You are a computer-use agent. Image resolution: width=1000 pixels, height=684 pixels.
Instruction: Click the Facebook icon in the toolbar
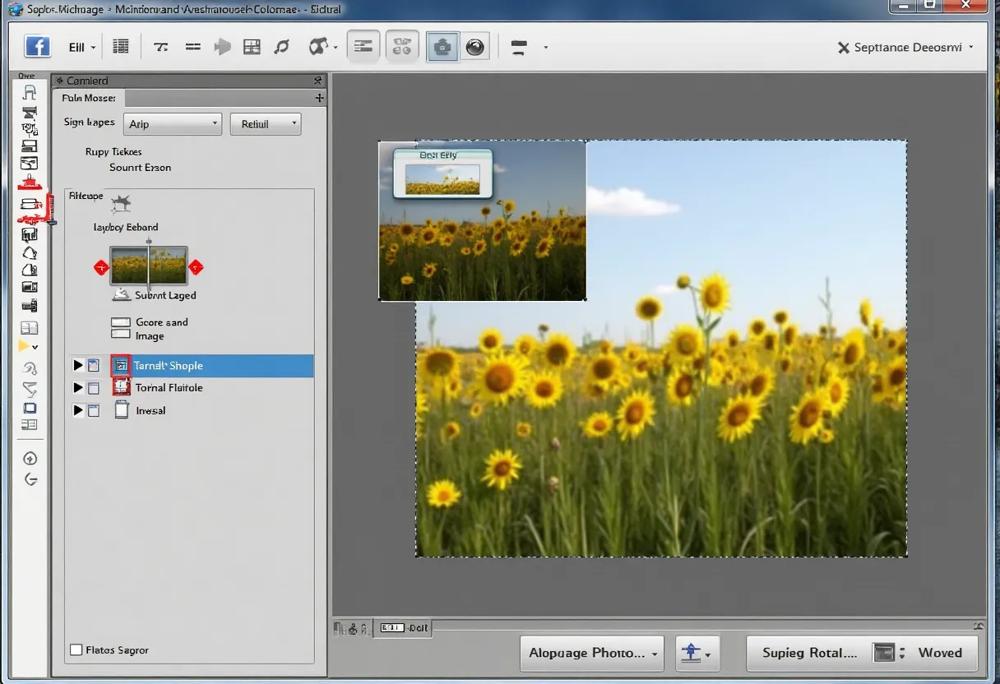[37, 47]
